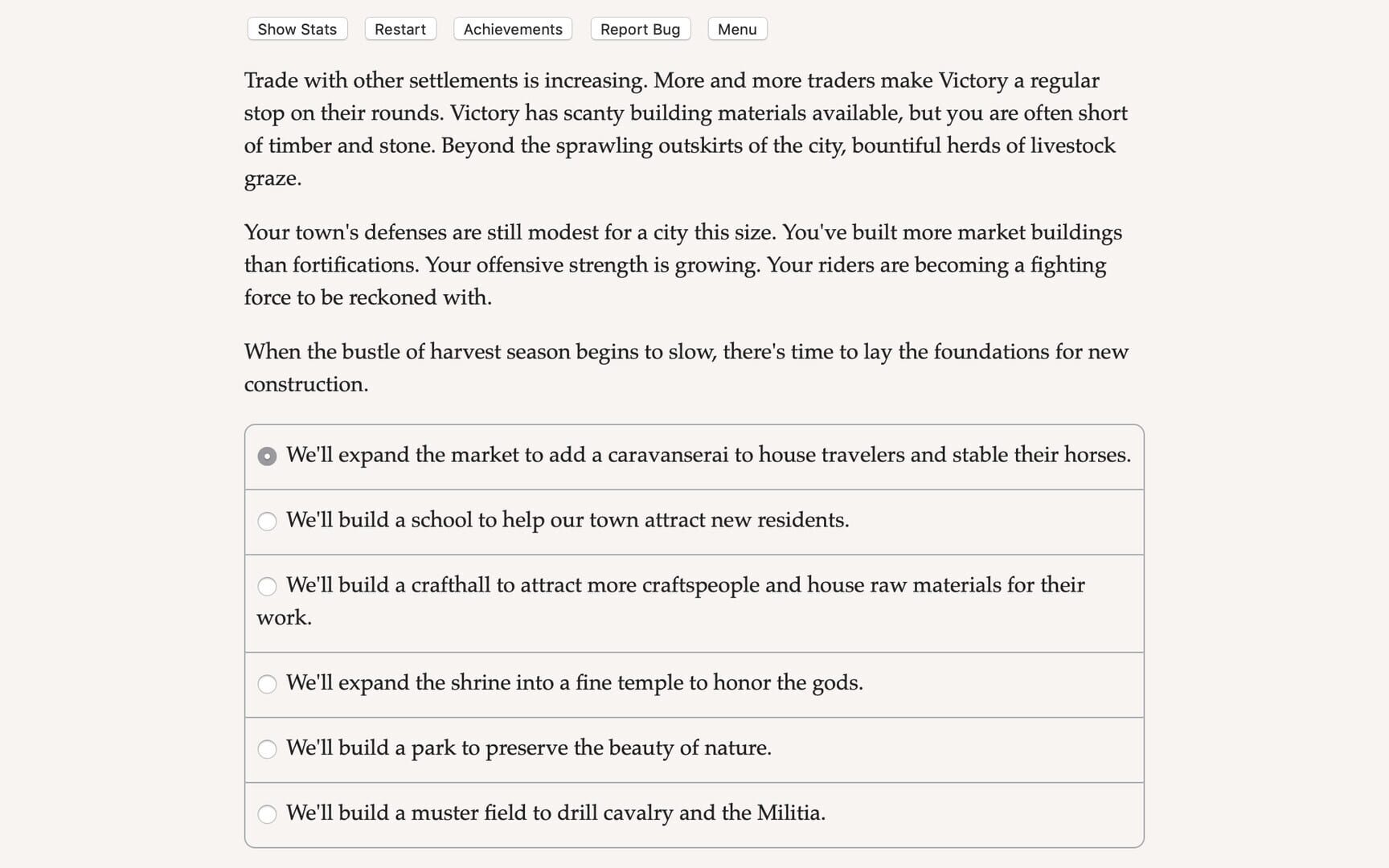Click the 'expand the shrine' choice text

(574, 682)
